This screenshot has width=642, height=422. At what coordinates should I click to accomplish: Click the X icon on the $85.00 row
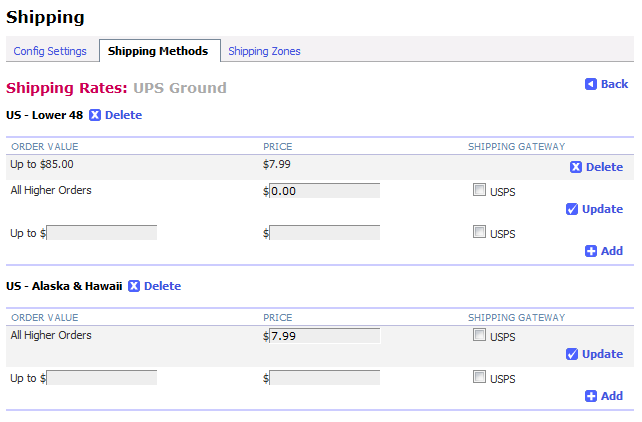pyautogui.click(x=576, y=167)
